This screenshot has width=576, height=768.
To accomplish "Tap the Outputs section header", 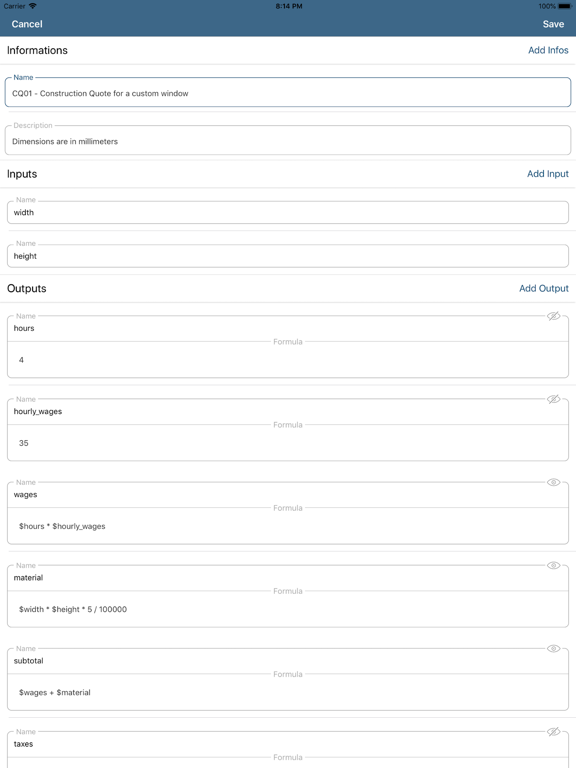I will point(26,288).
